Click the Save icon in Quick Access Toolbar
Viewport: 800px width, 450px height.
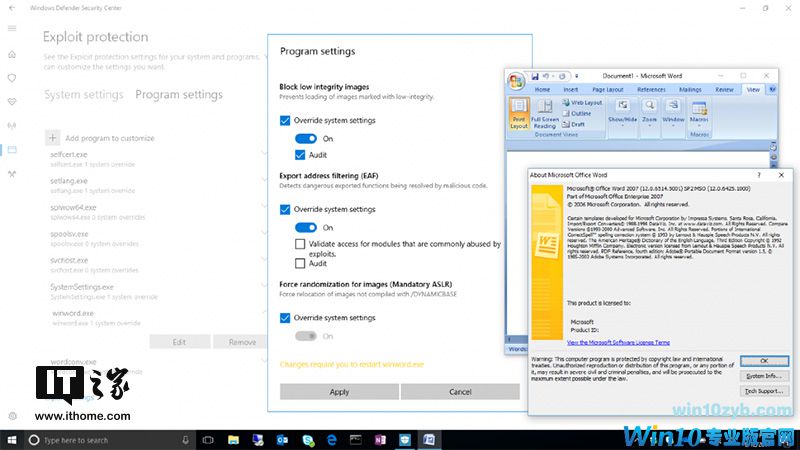[x=537, y=76]
